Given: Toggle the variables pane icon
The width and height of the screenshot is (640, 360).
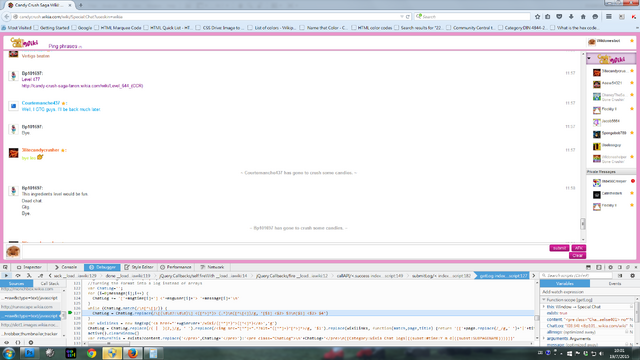Looking at the screenshot, I should (620, 276).
